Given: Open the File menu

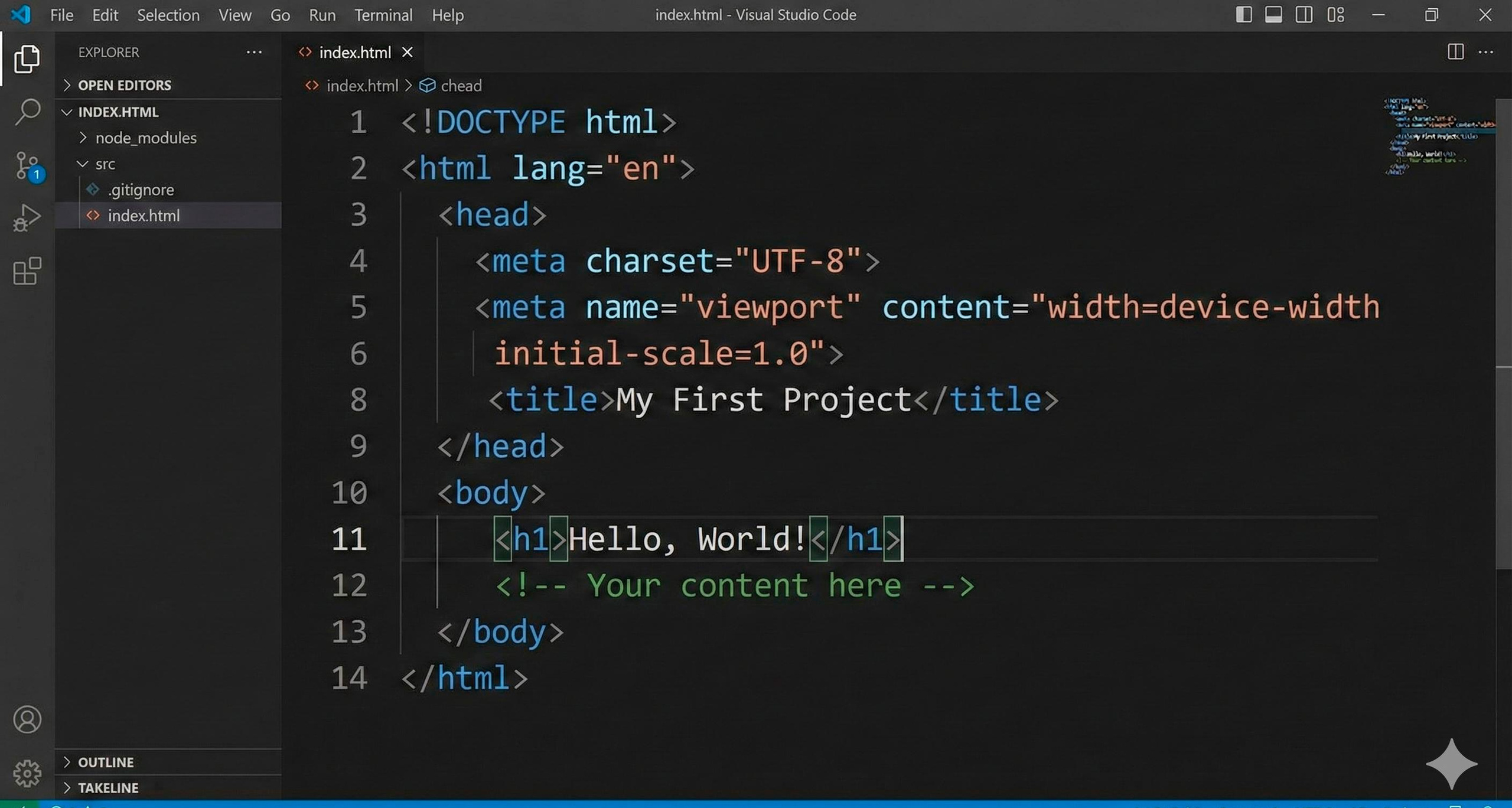Looking at the screenshot, I should click(61, 15).
